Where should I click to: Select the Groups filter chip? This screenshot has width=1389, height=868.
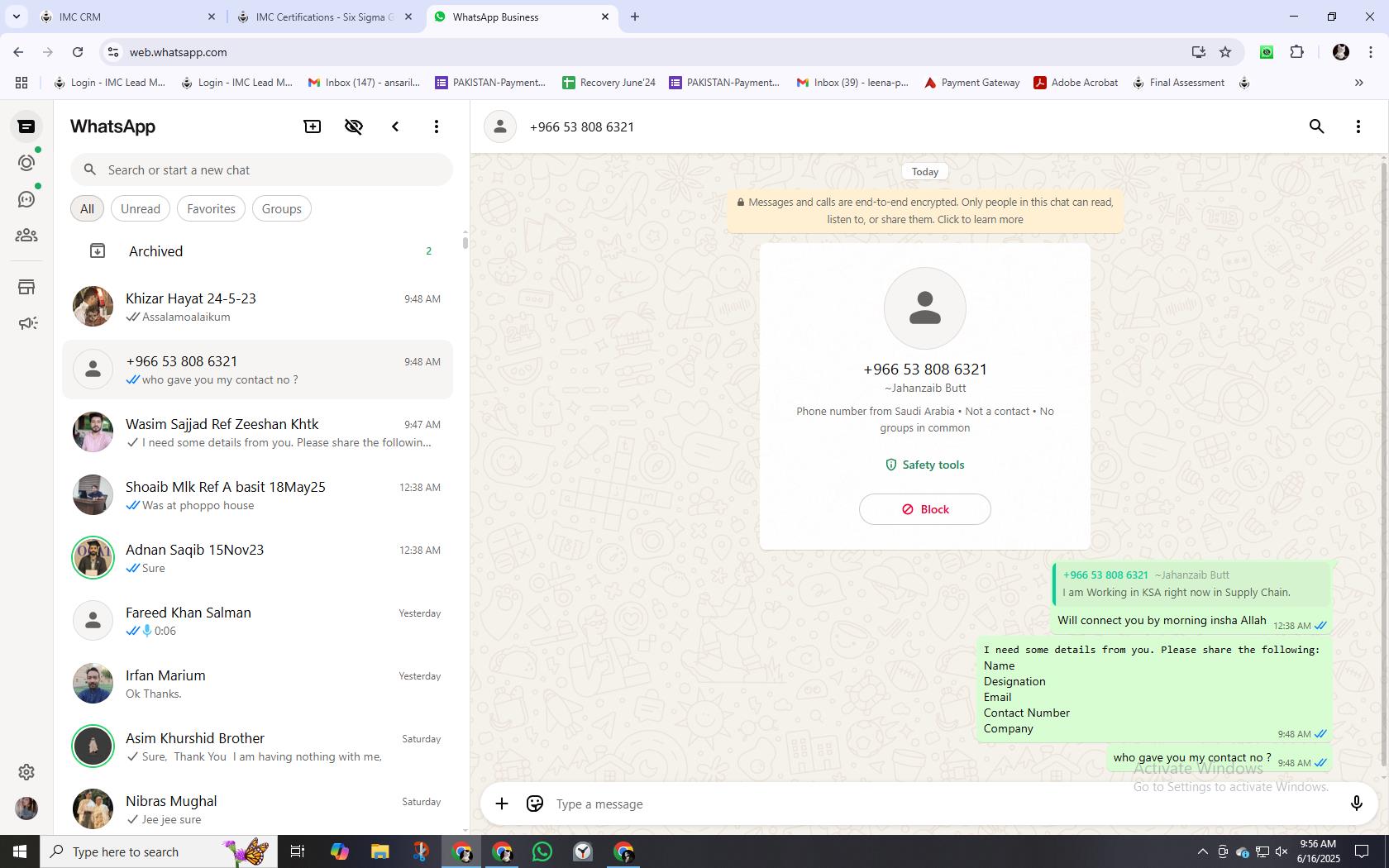(x=282, y=208)
